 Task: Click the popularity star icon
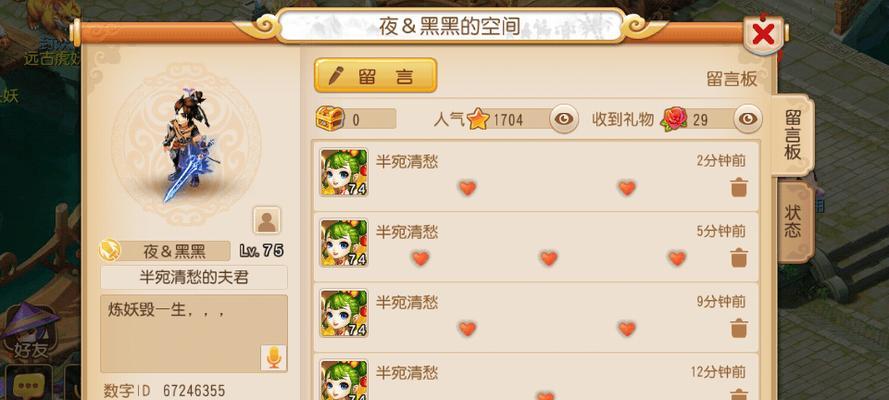[478, 119]
